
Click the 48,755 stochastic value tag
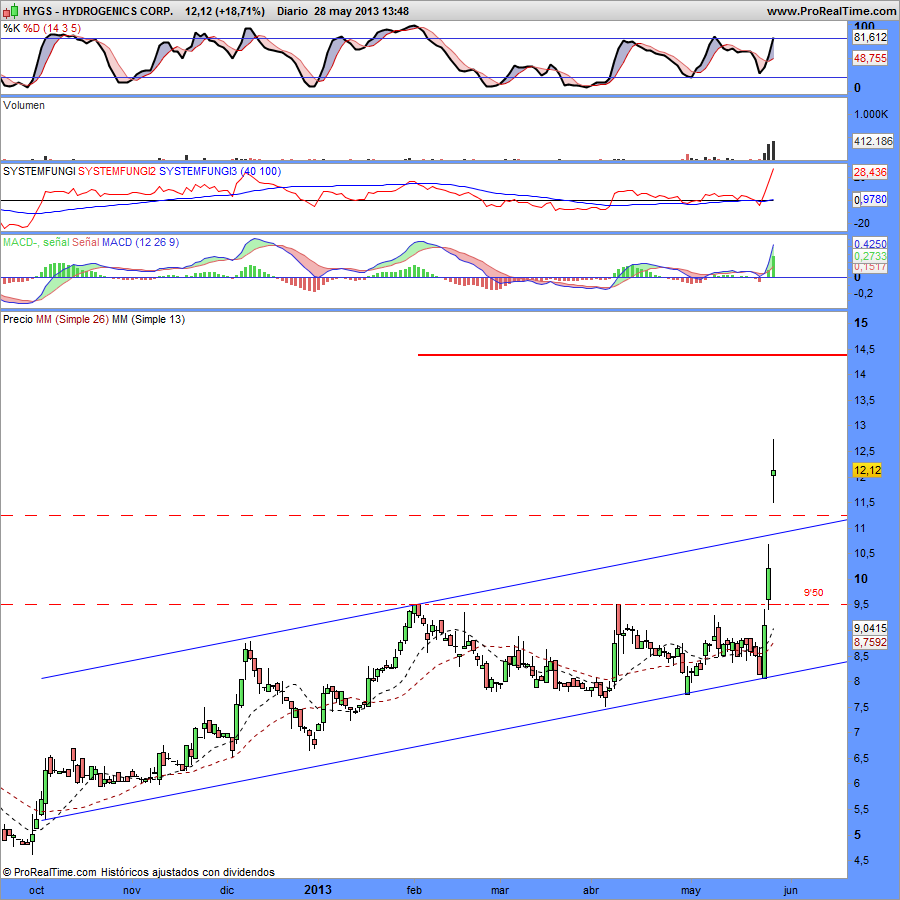click(x=870, y=58)
